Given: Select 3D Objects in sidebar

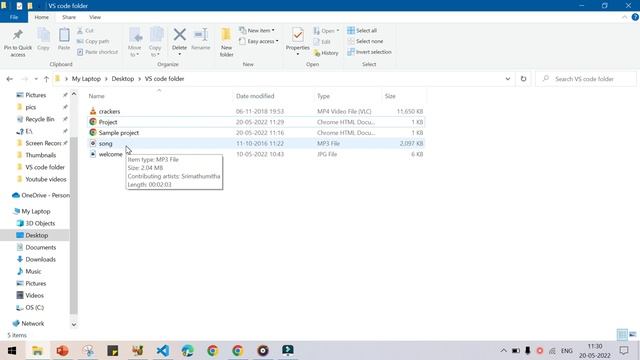Looking at the screenshot, I should pos(40,223).
